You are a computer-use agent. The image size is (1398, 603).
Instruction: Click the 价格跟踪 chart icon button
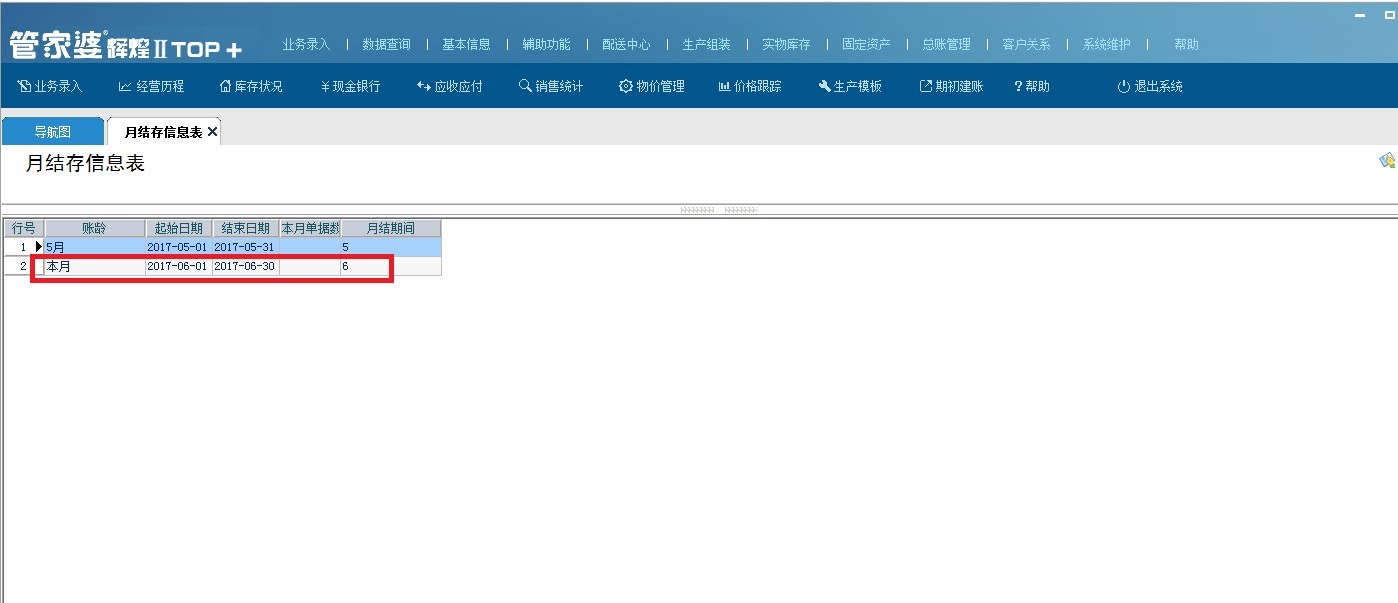pos(750,87)
